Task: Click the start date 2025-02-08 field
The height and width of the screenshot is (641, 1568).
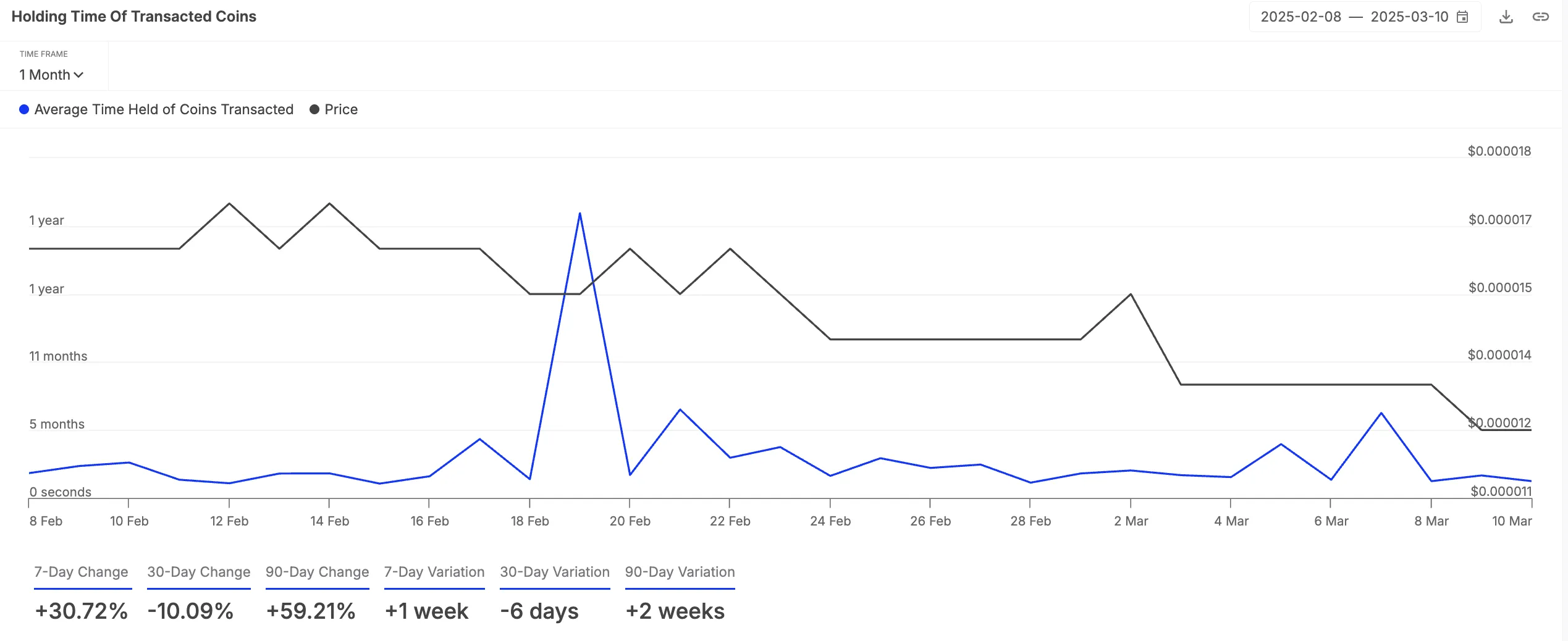Action: tap(1300, 17)
